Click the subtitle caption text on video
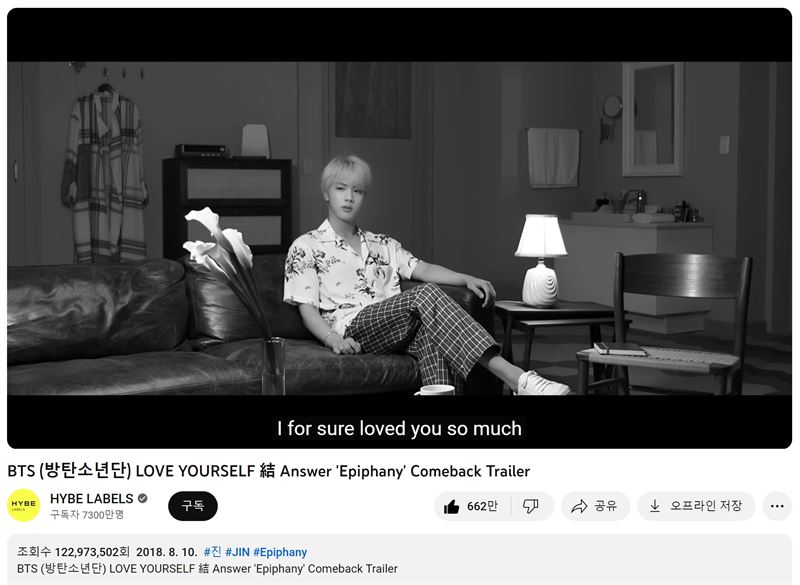This screenshot has height=585, width=800. [399, 428]
